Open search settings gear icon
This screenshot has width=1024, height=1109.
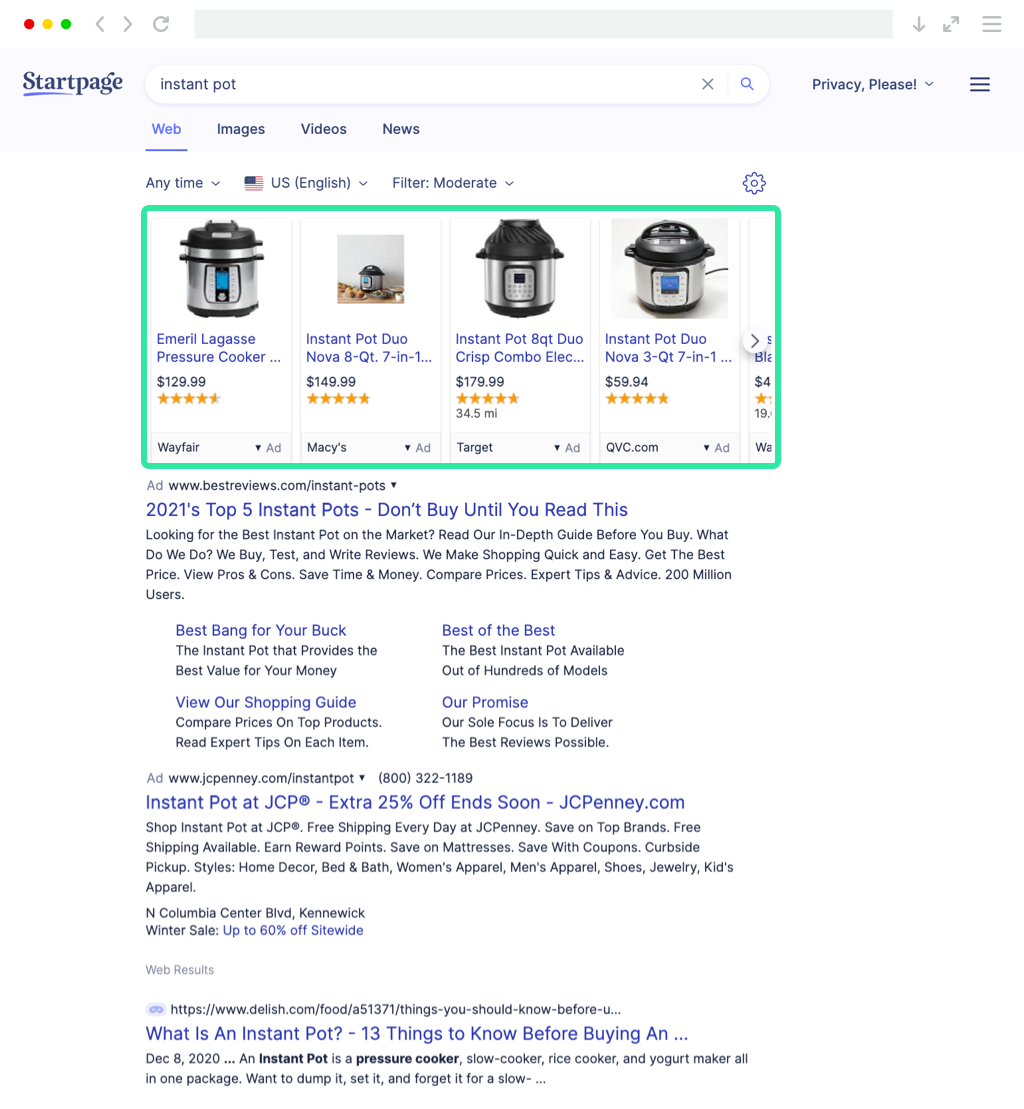(x=754, y=183)
